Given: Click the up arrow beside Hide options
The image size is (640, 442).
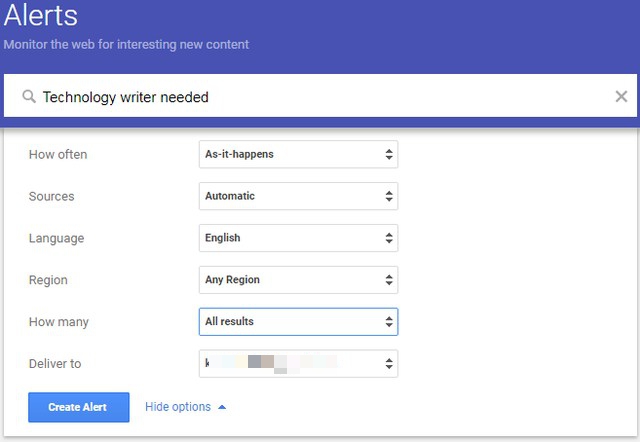Looking at the screenshot, I should click(x=222, y=407).
